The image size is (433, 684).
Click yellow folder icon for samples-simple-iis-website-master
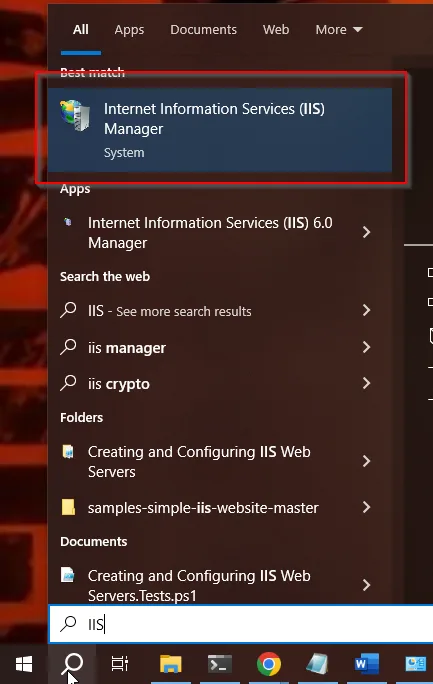pos(68,507)
